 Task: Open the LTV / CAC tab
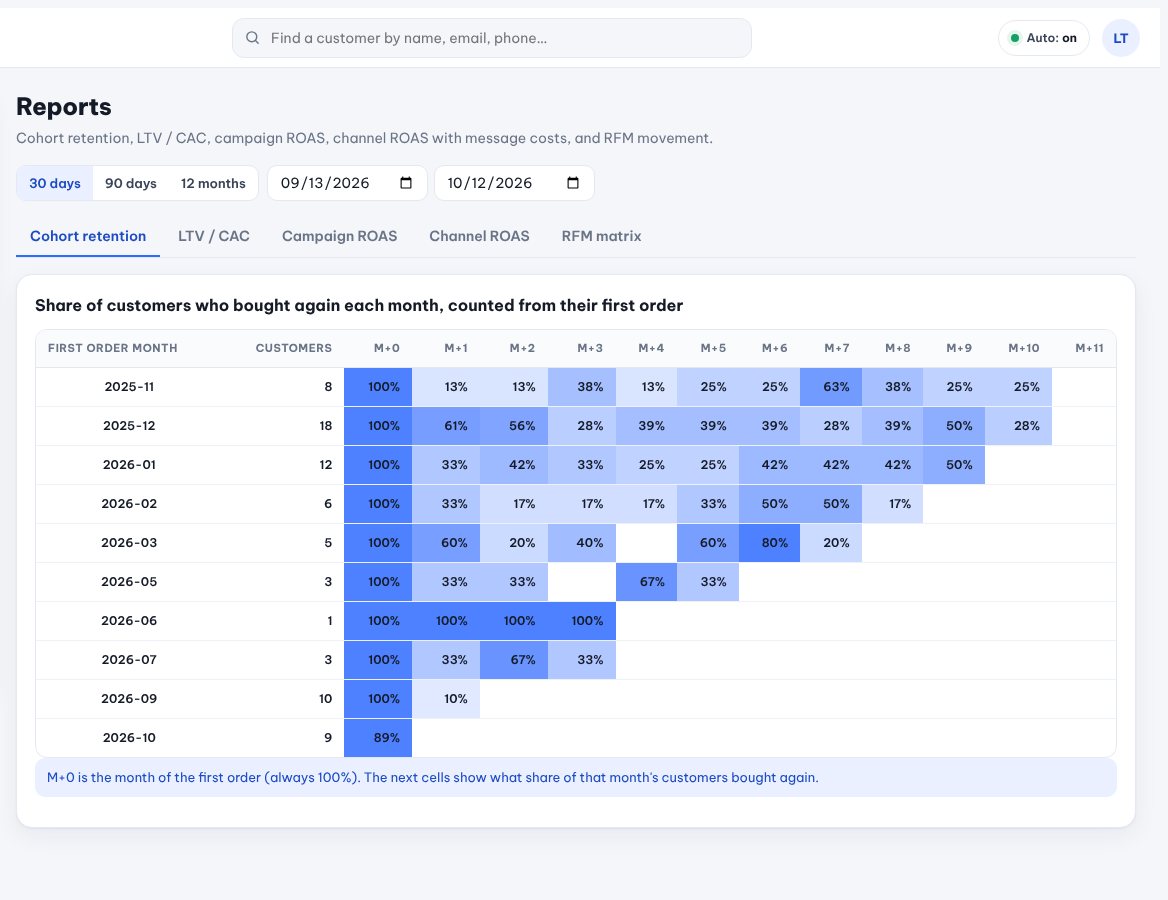point(214,236)
